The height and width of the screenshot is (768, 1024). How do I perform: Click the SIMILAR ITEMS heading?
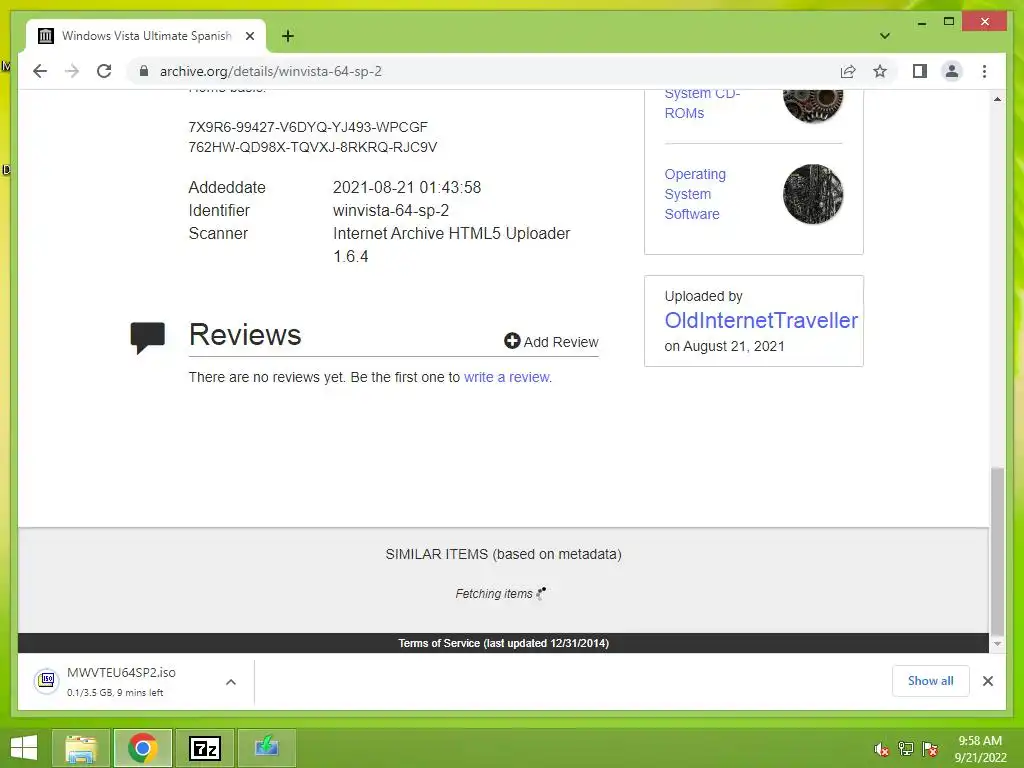click(x=504, y=554)
